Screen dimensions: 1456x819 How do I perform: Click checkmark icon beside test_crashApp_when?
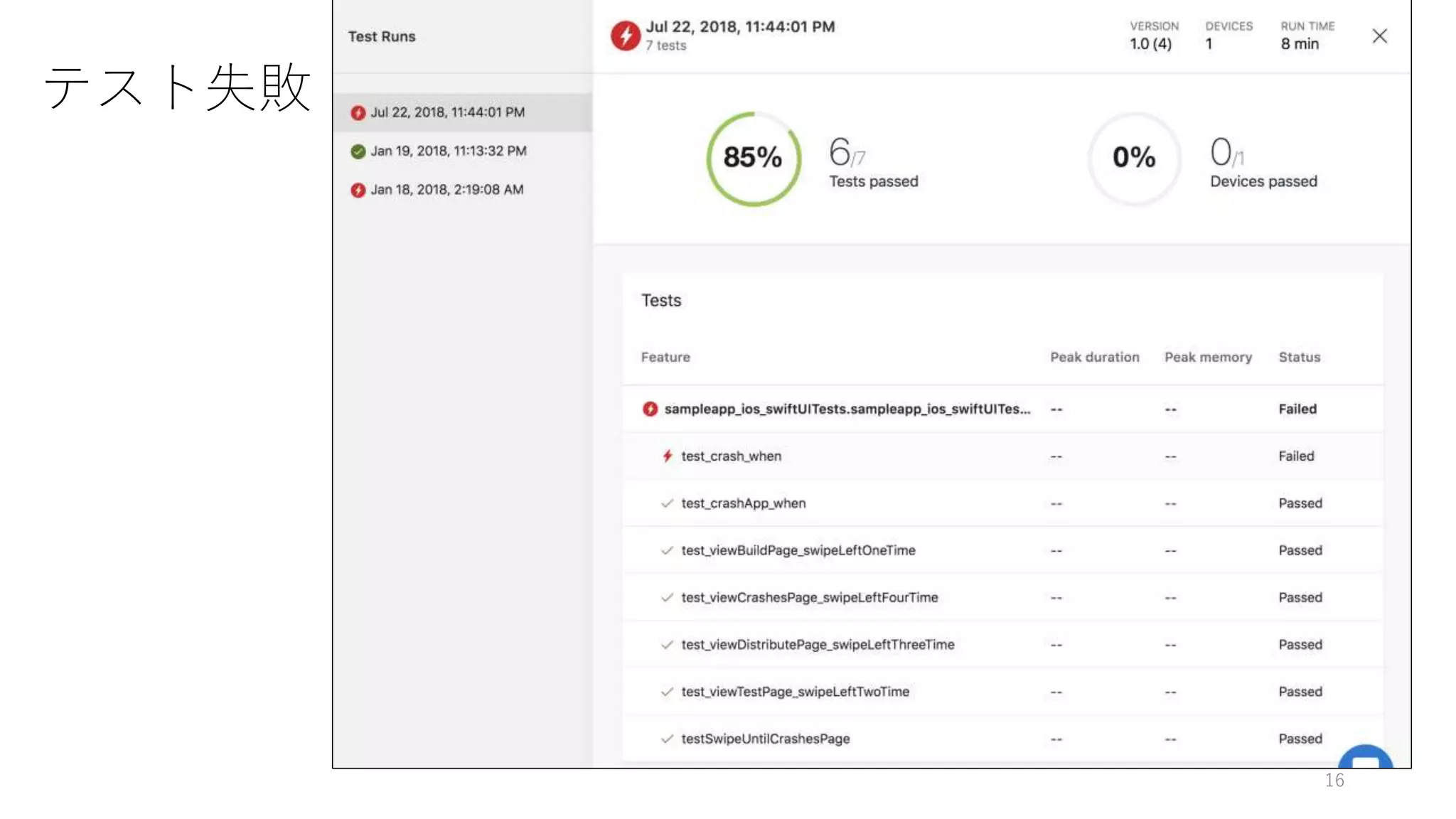[667, 503]
